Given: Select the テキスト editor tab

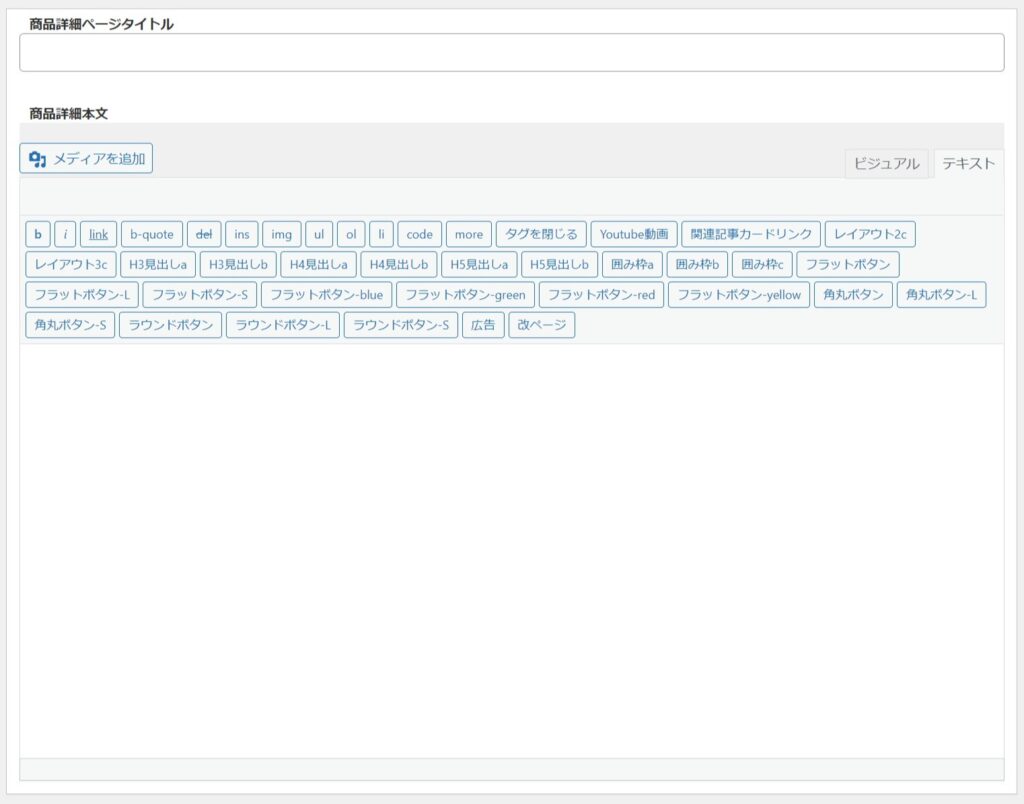Looking at the screenshot, I should pyautogui.click(x=968, y=164).
